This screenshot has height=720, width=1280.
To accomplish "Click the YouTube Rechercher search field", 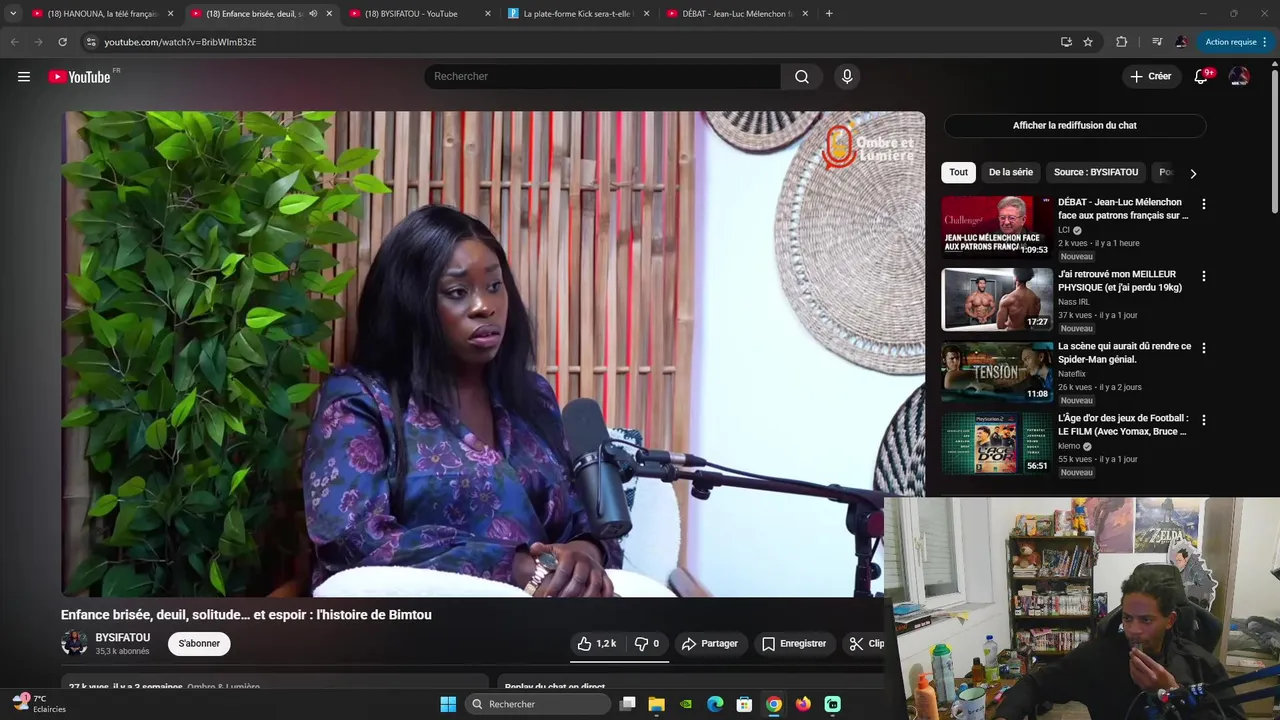I will [602, 77].
